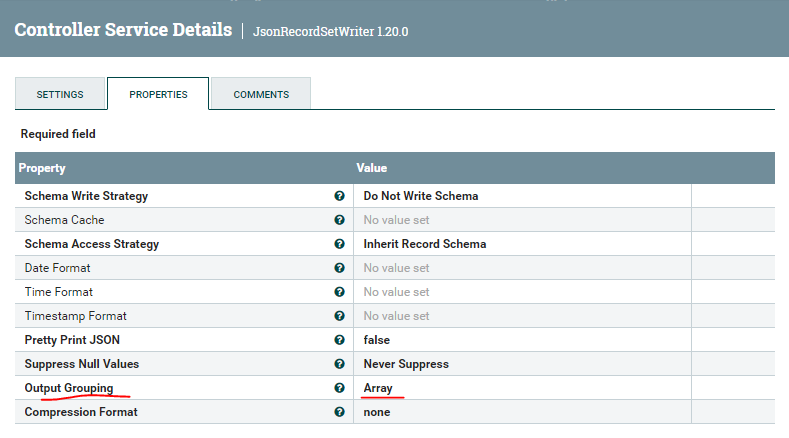Image resolution: width=789 pixels, height=438 pixels.
Task: Click help icon for Suppress Null Values
Action: point(340,364)
